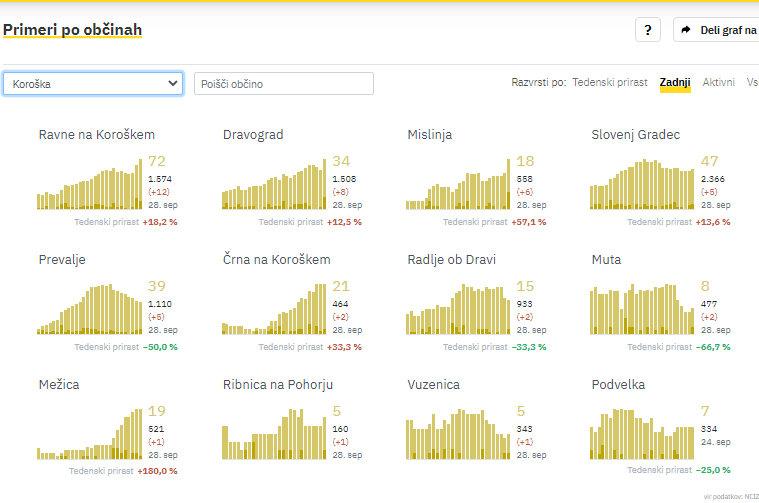Screen dimensions: 759x503
Task: Open the Mežica bar chart
Action: coord(90,435)
